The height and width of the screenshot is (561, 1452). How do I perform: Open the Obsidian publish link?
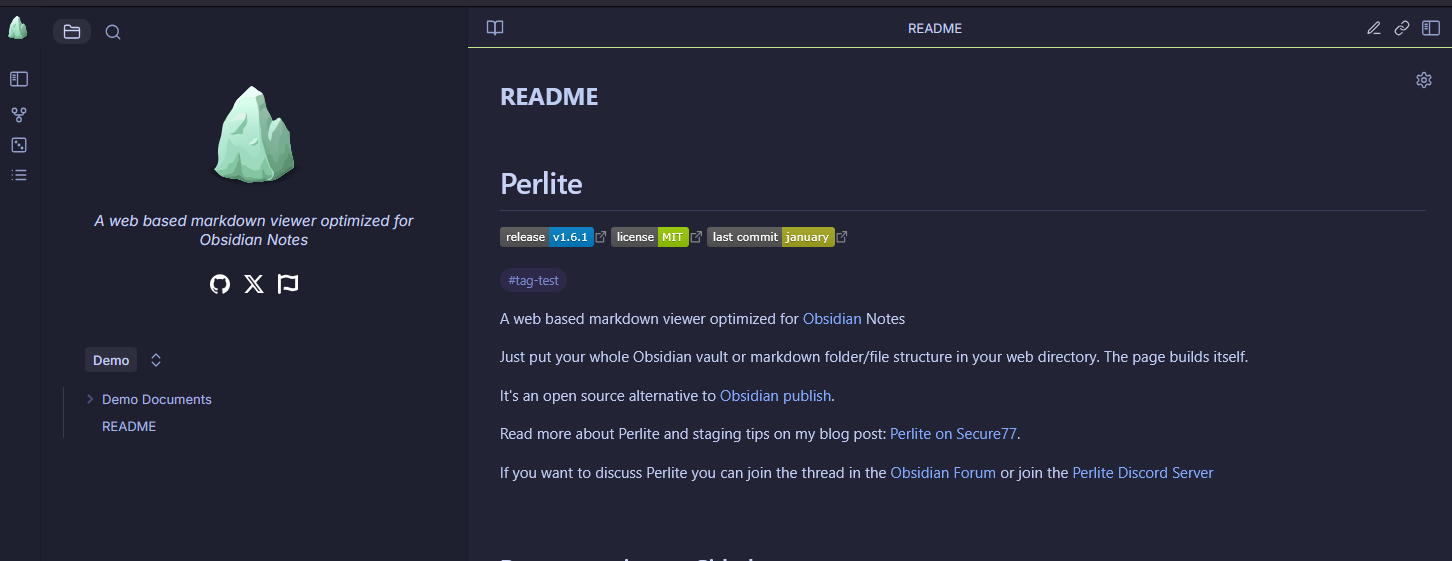775,396
